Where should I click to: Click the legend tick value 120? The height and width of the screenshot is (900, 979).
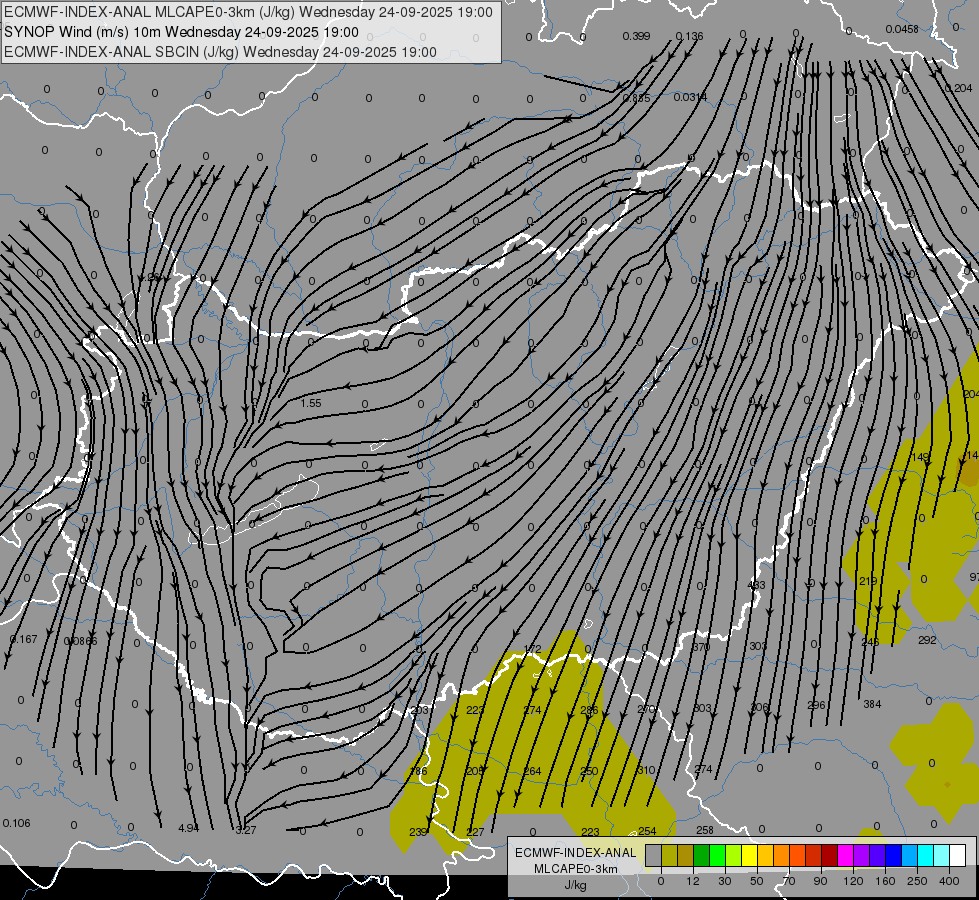click(853, 881)
